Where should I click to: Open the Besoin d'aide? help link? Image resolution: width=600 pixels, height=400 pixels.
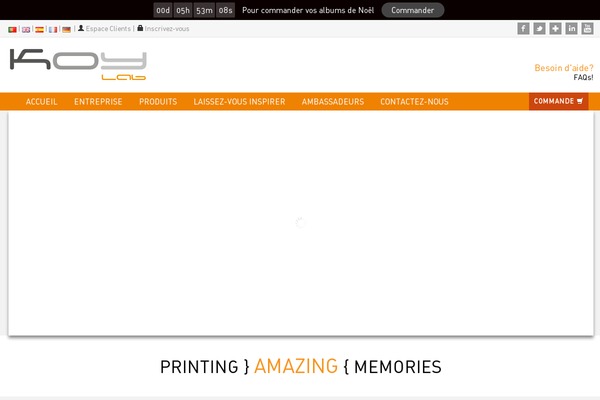pyautogui.click(x=564, y=68)
